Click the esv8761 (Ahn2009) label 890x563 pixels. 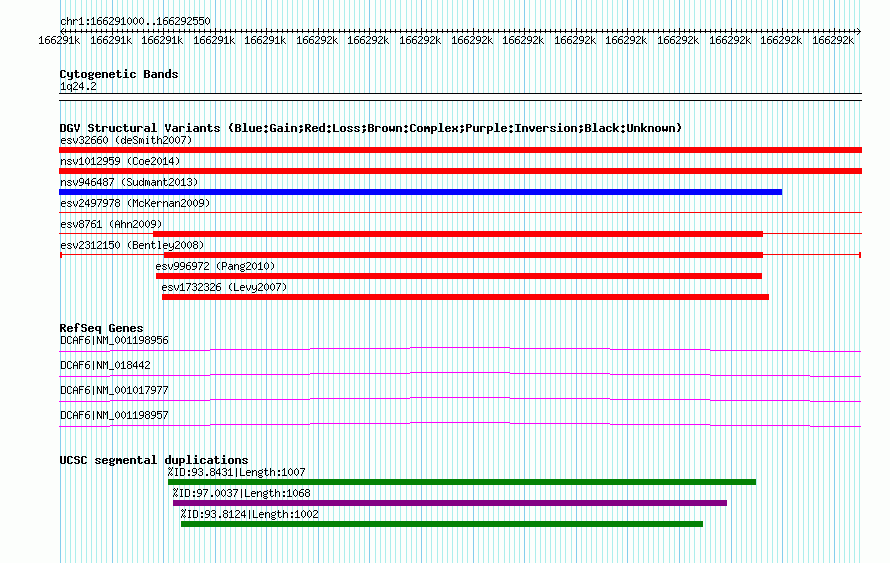tap(111, 224)
